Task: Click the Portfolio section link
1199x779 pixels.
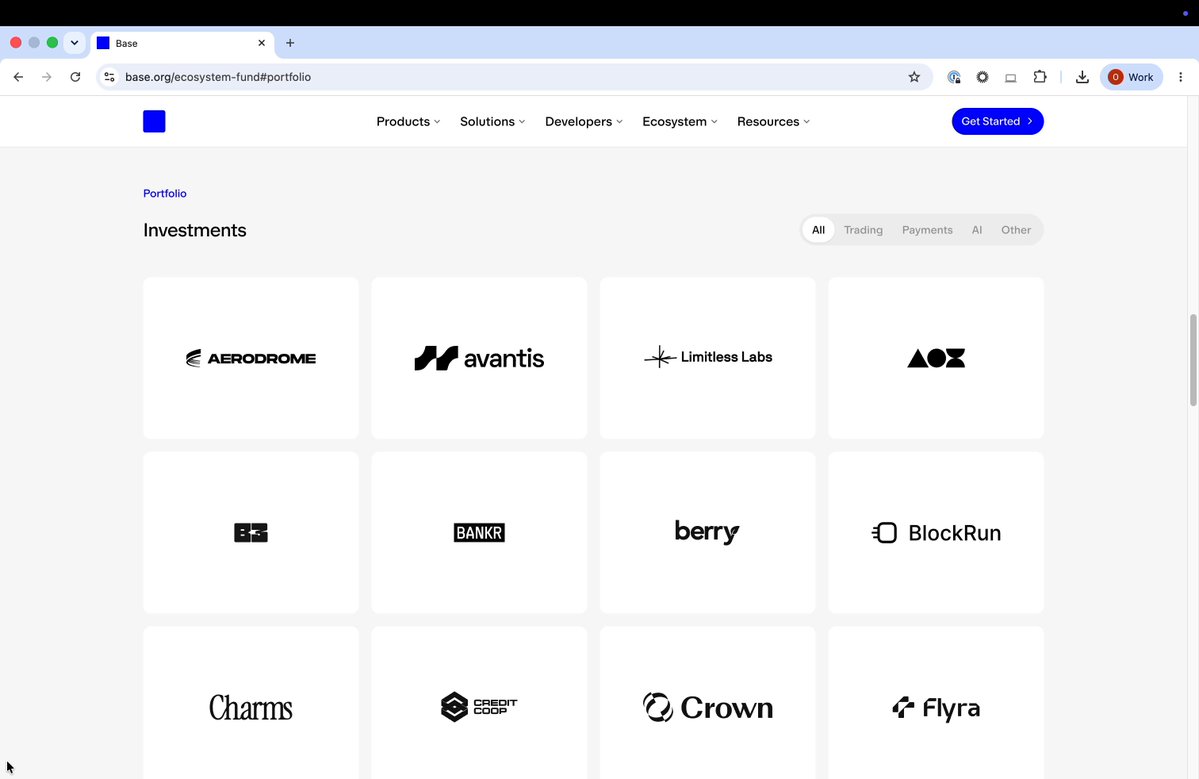Action: coord(164,193)
